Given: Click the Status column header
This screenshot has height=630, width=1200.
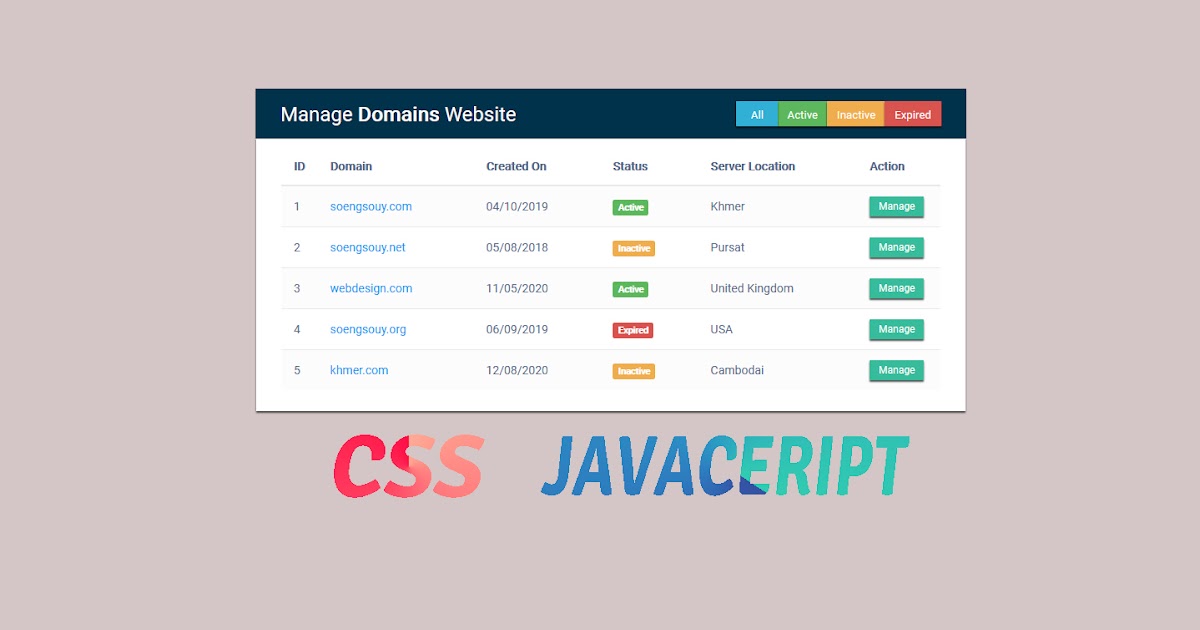Looking at the screenshot, I should click(x=630, y=167).
